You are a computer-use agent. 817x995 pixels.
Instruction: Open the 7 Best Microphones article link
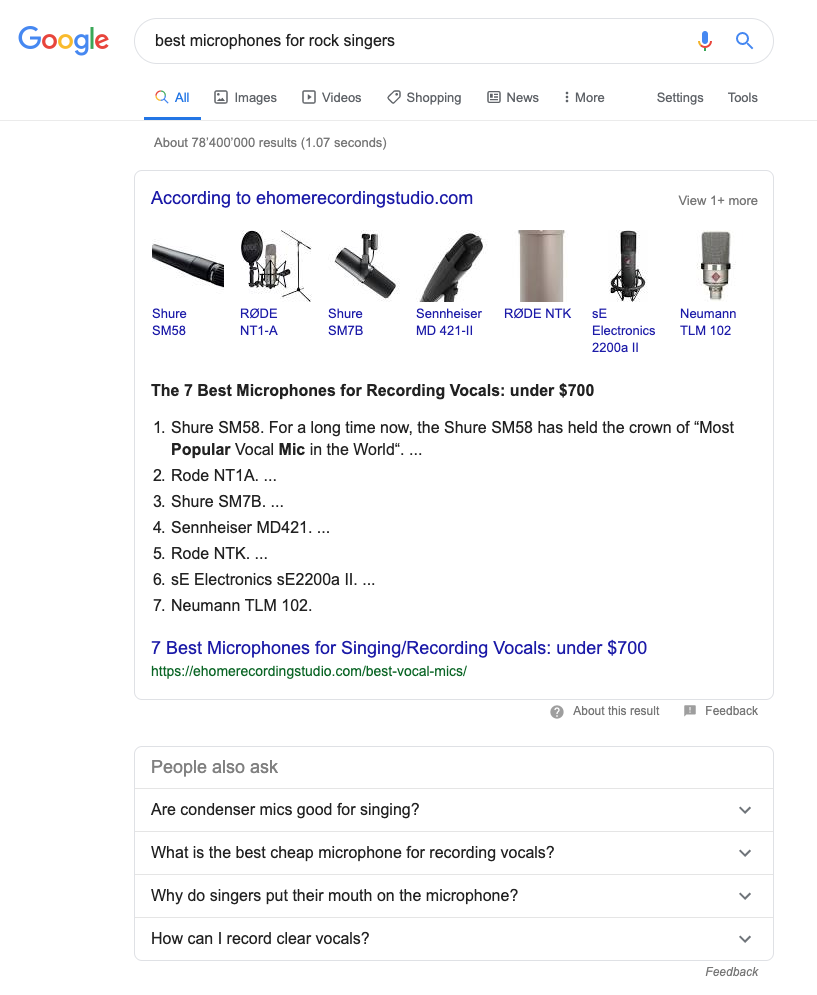tap(399, 648)
